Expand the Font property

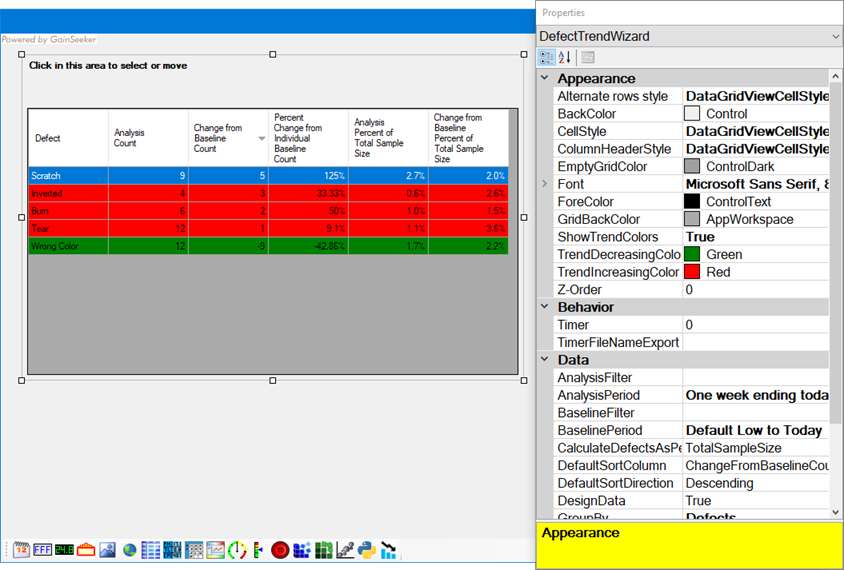tap(545, 184)
